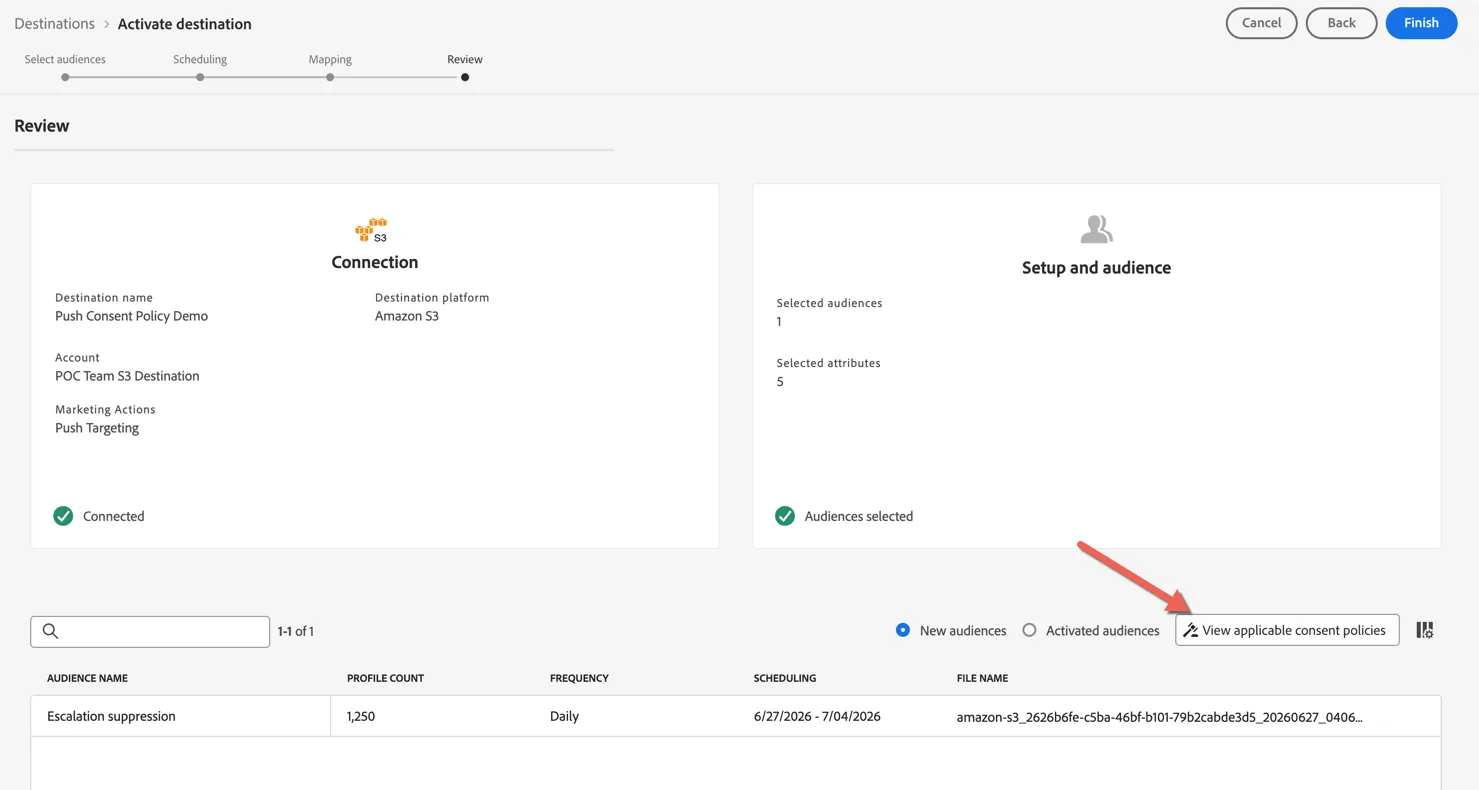Cancel the destination activation
The image size is (1479, 790).
[1261, 23]
